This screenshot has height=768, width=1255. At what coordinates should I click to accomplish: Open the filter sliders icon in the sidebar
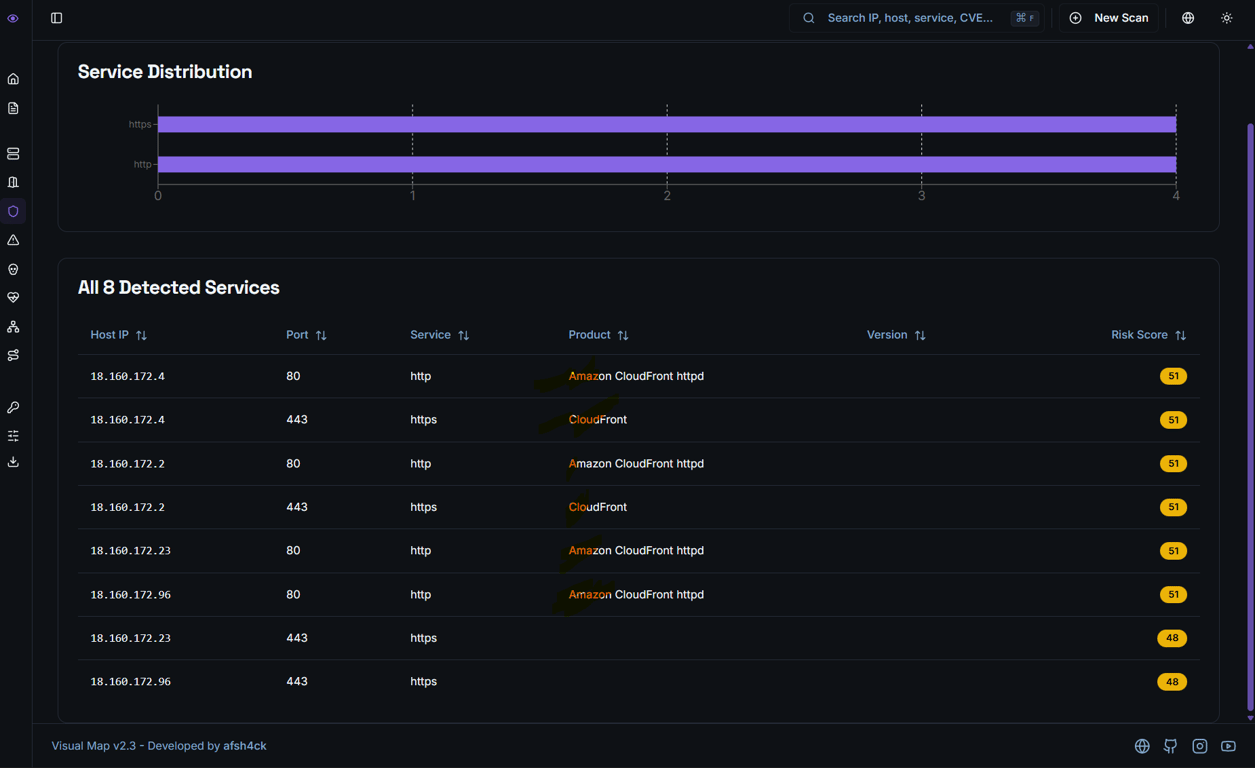[13, 435]
